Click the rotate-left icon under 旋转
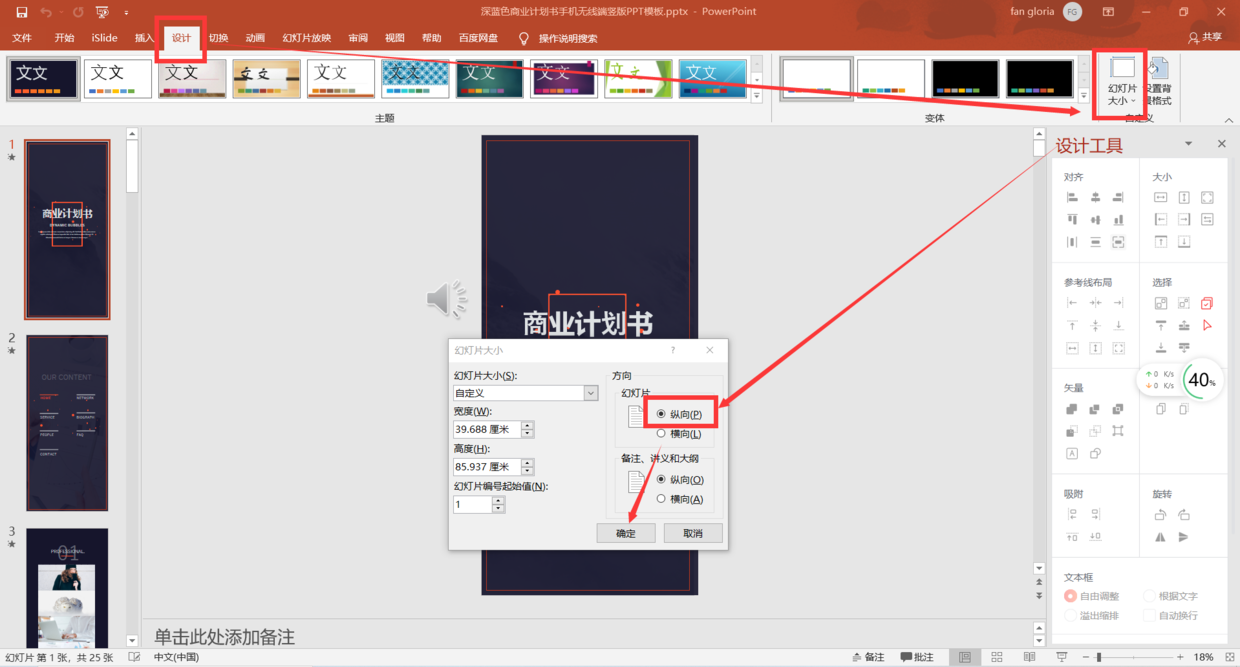Screen dimensions: 1240x667 [1161, 515]
